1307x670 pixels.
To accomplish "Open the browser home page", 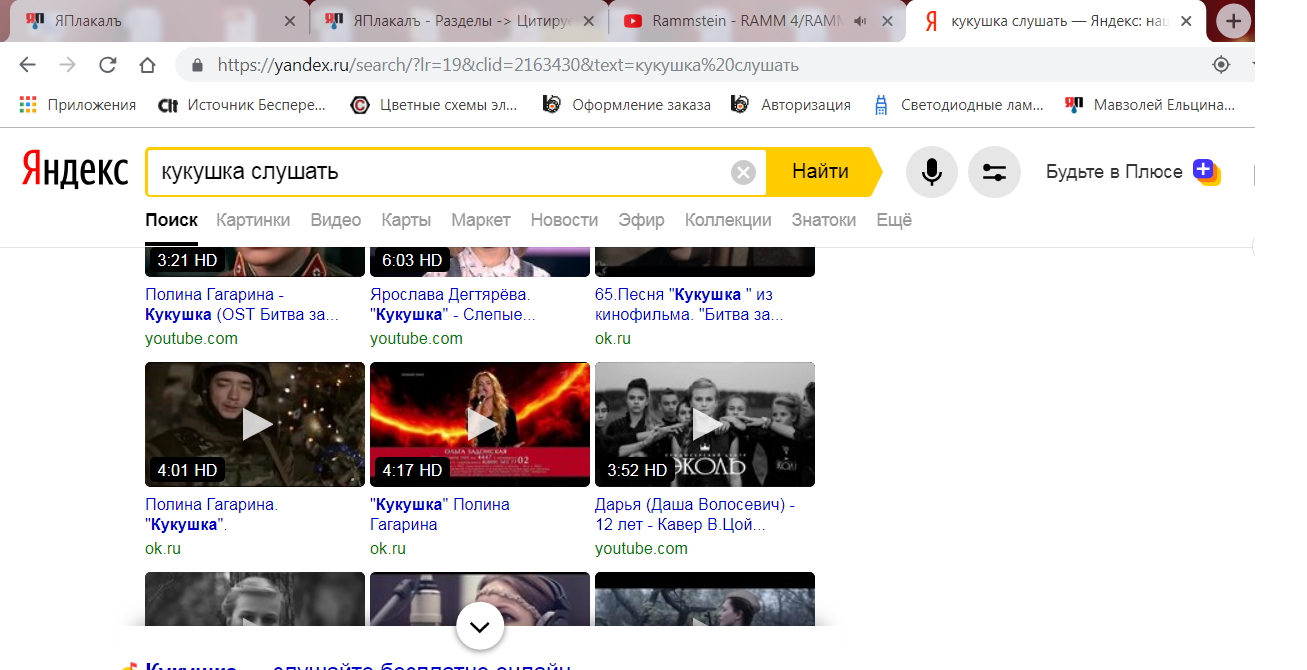I will [x=147, y=65].
